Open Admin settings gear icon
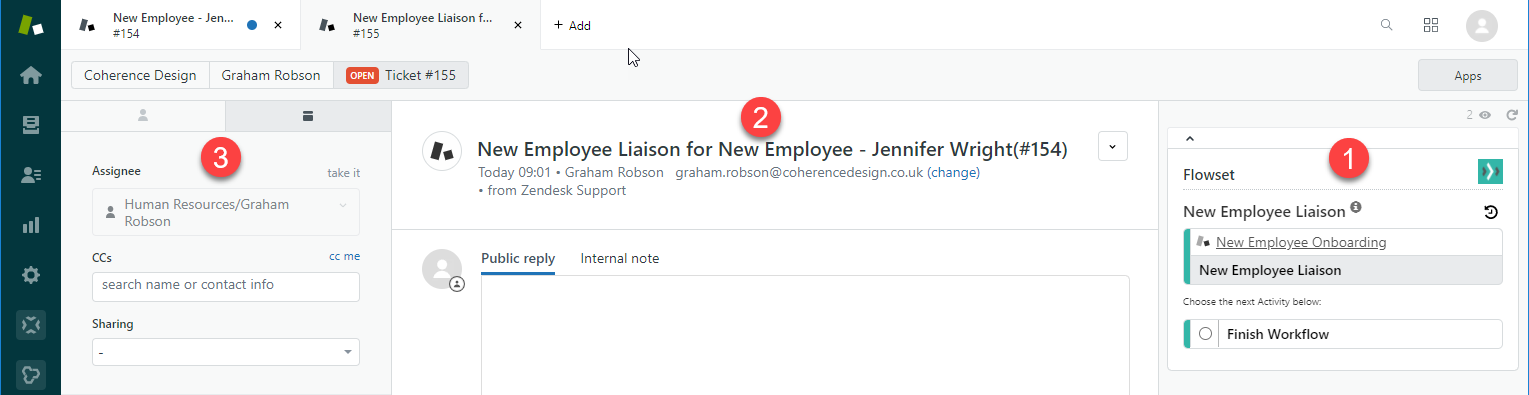Screen dimensions: 1529x395 [31, 275]
